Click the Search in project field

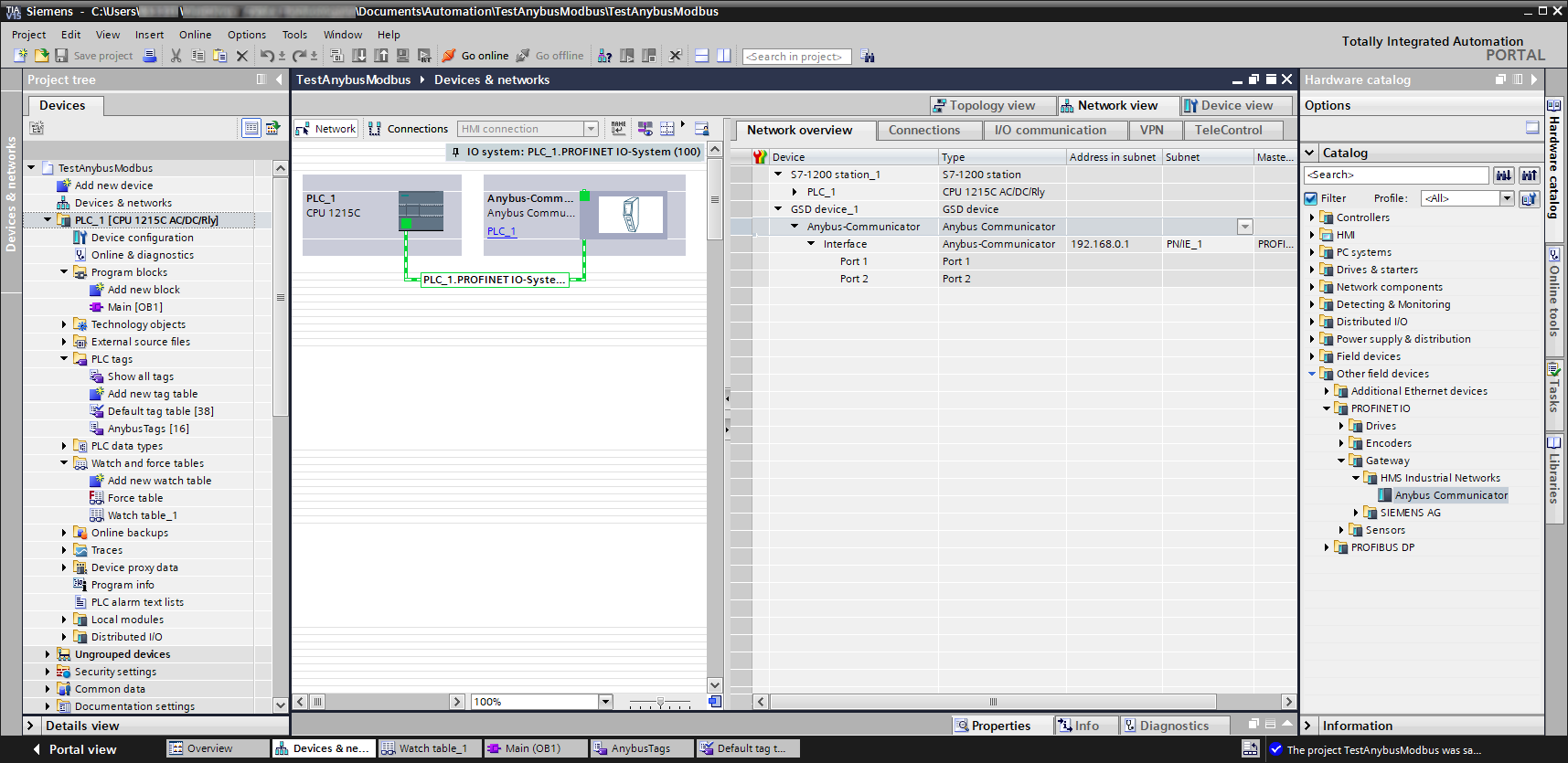[x=796, y=57]
